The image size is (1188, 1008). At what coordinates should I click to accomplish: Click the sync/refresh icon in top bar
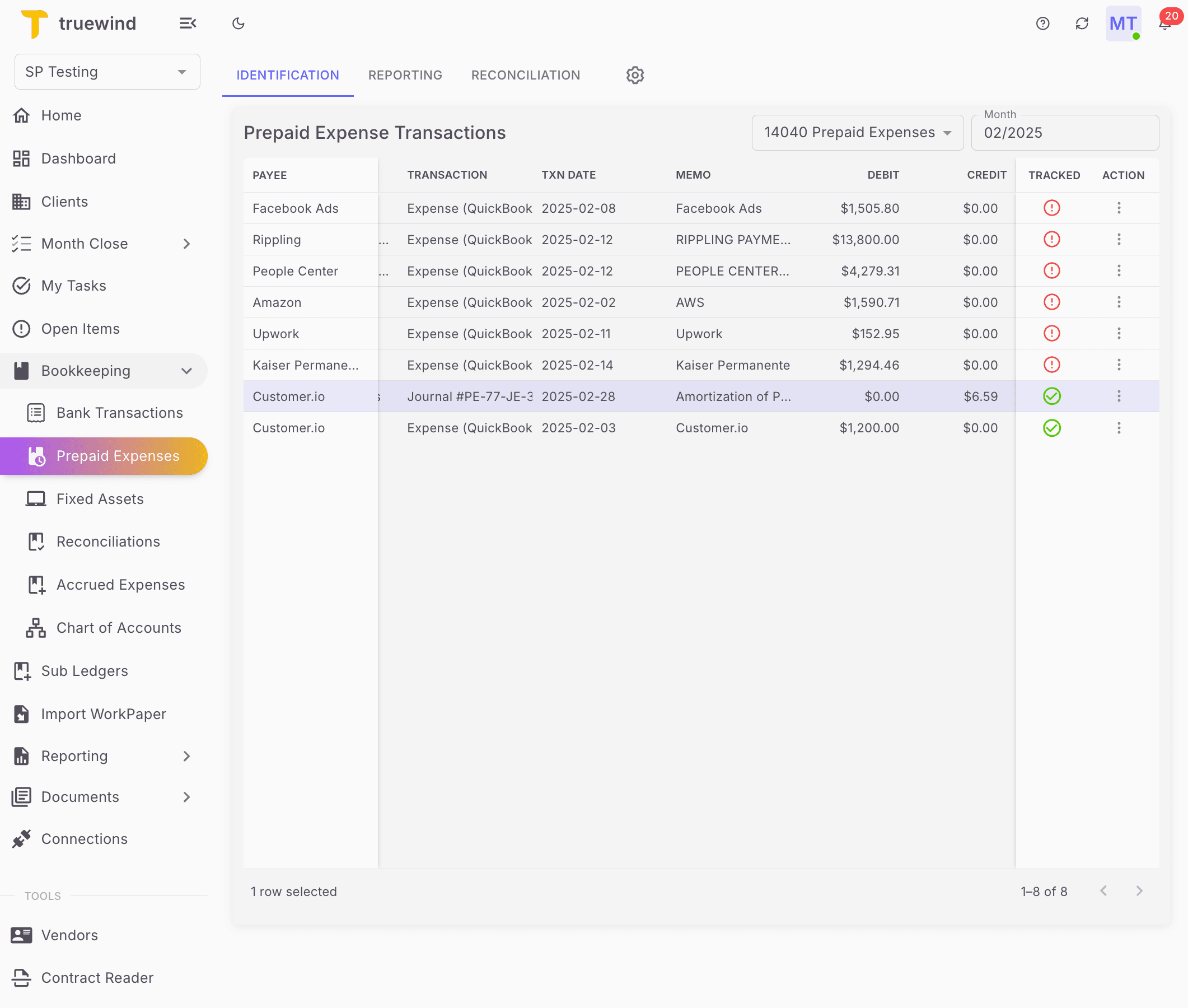1082,24
